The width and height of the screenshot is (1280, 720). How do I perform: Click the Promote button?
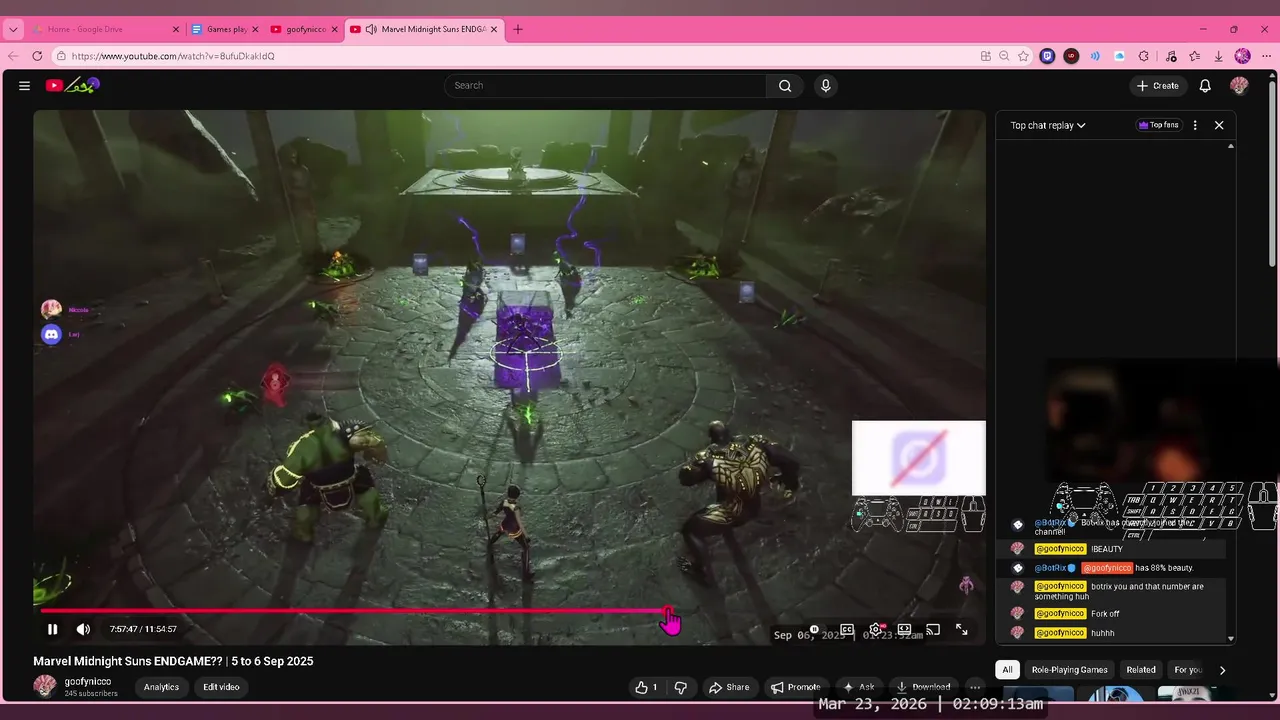coord(795,687)
